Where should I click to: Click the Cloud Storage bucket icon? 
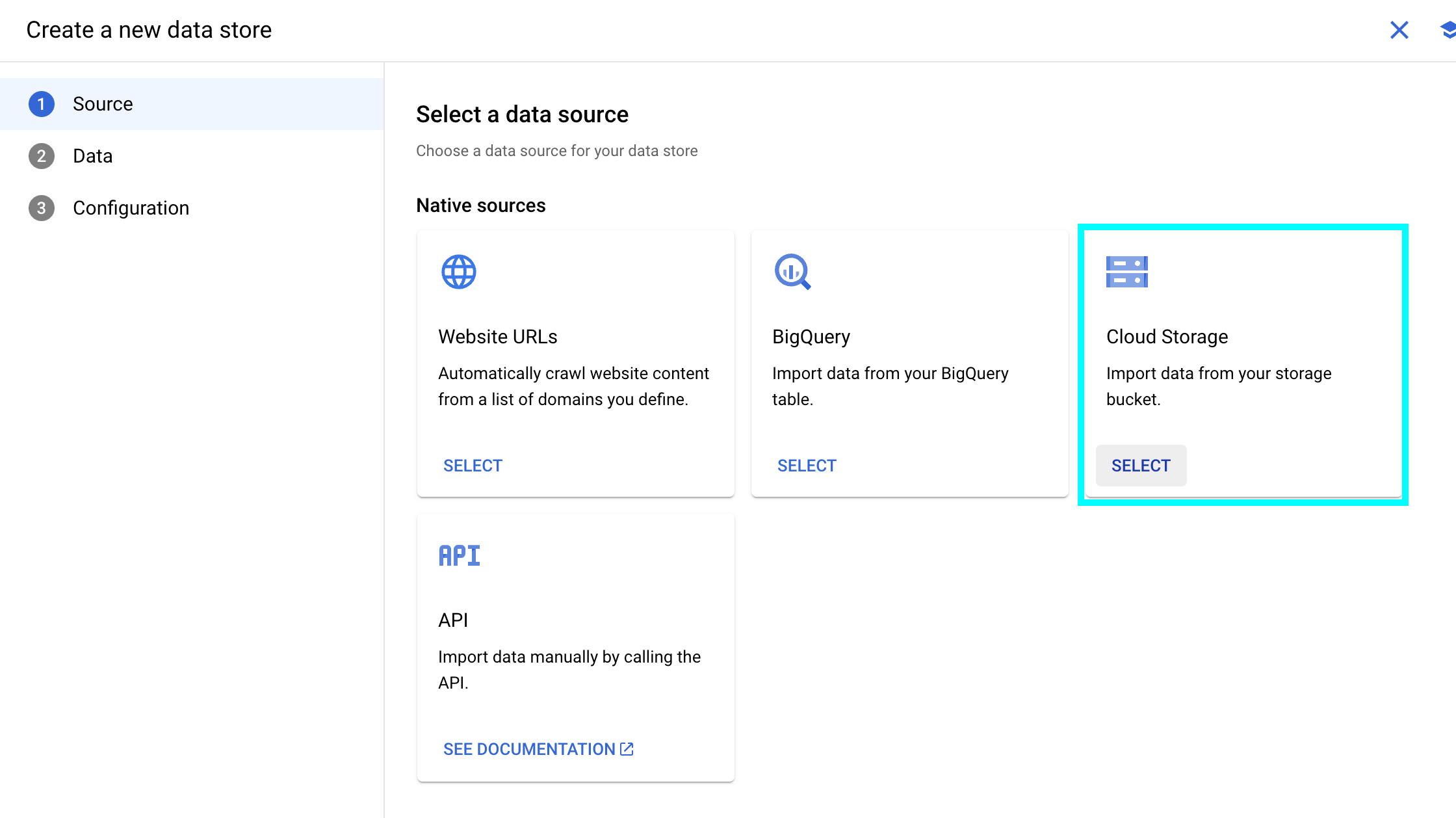point(1126,272)
